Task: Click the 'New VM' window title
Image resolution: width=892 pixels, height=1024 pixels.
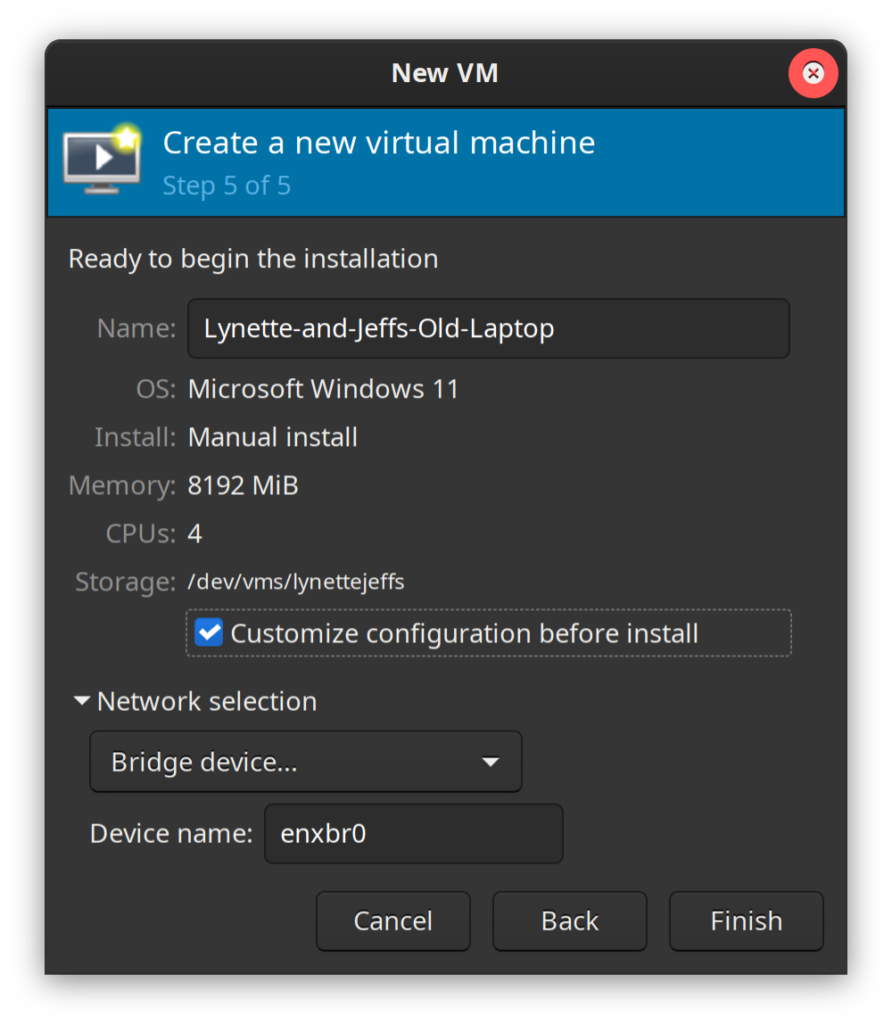Action: click(x=444, y=73)
